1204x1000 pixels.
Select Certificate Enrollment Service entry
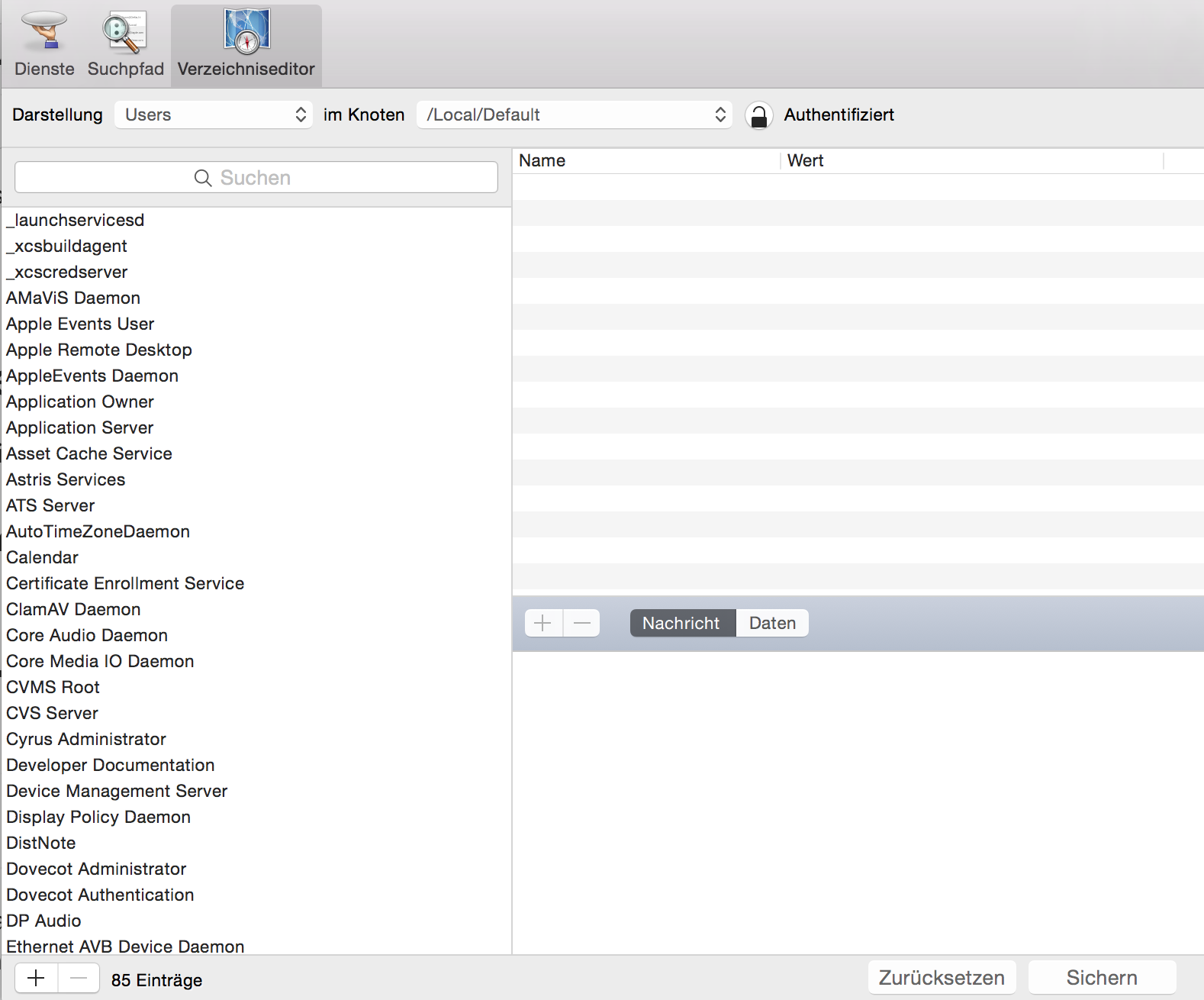coord(125,583)
